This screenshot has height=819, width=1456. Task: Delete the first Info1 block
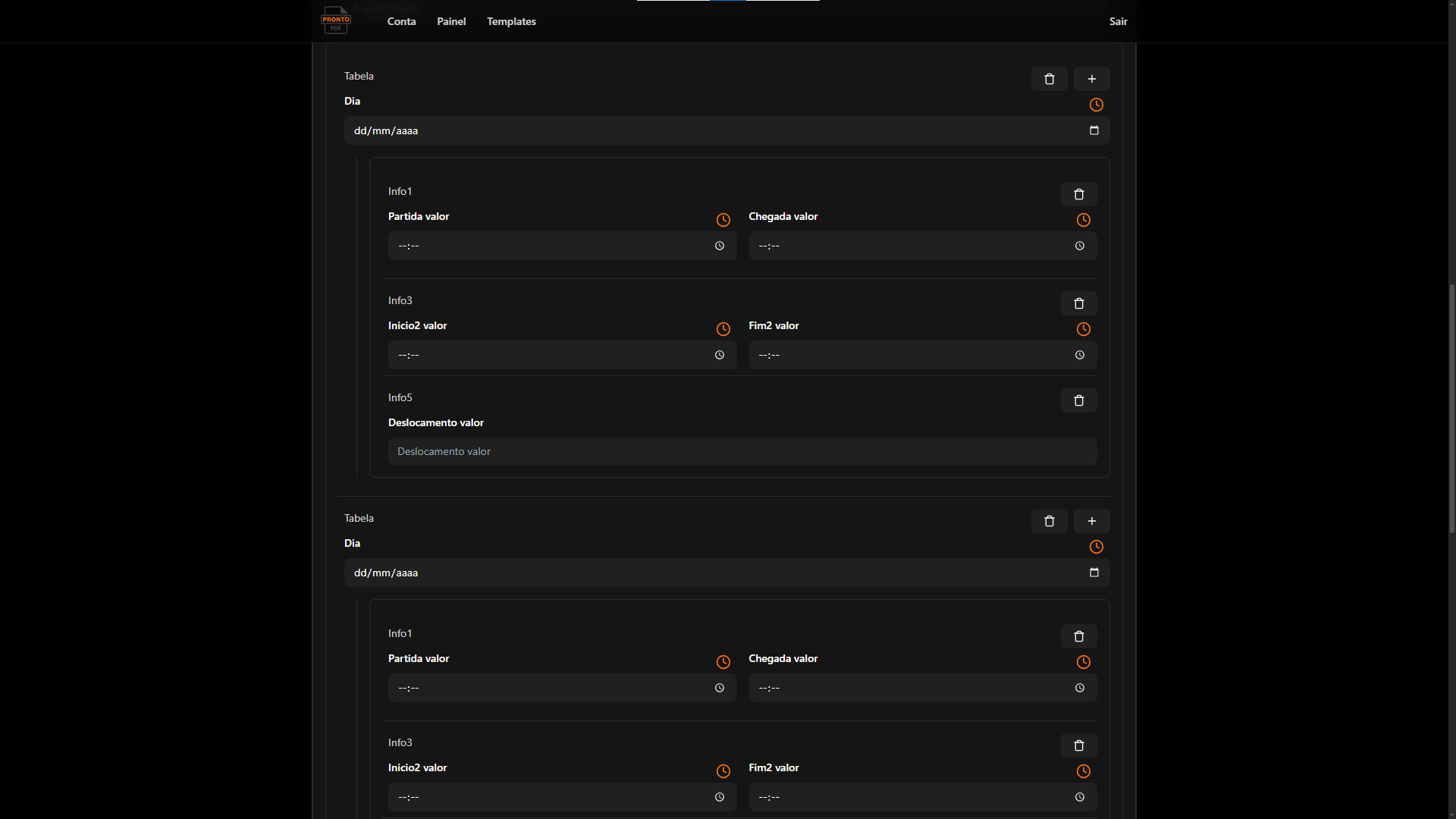[x=1079, y=194]
